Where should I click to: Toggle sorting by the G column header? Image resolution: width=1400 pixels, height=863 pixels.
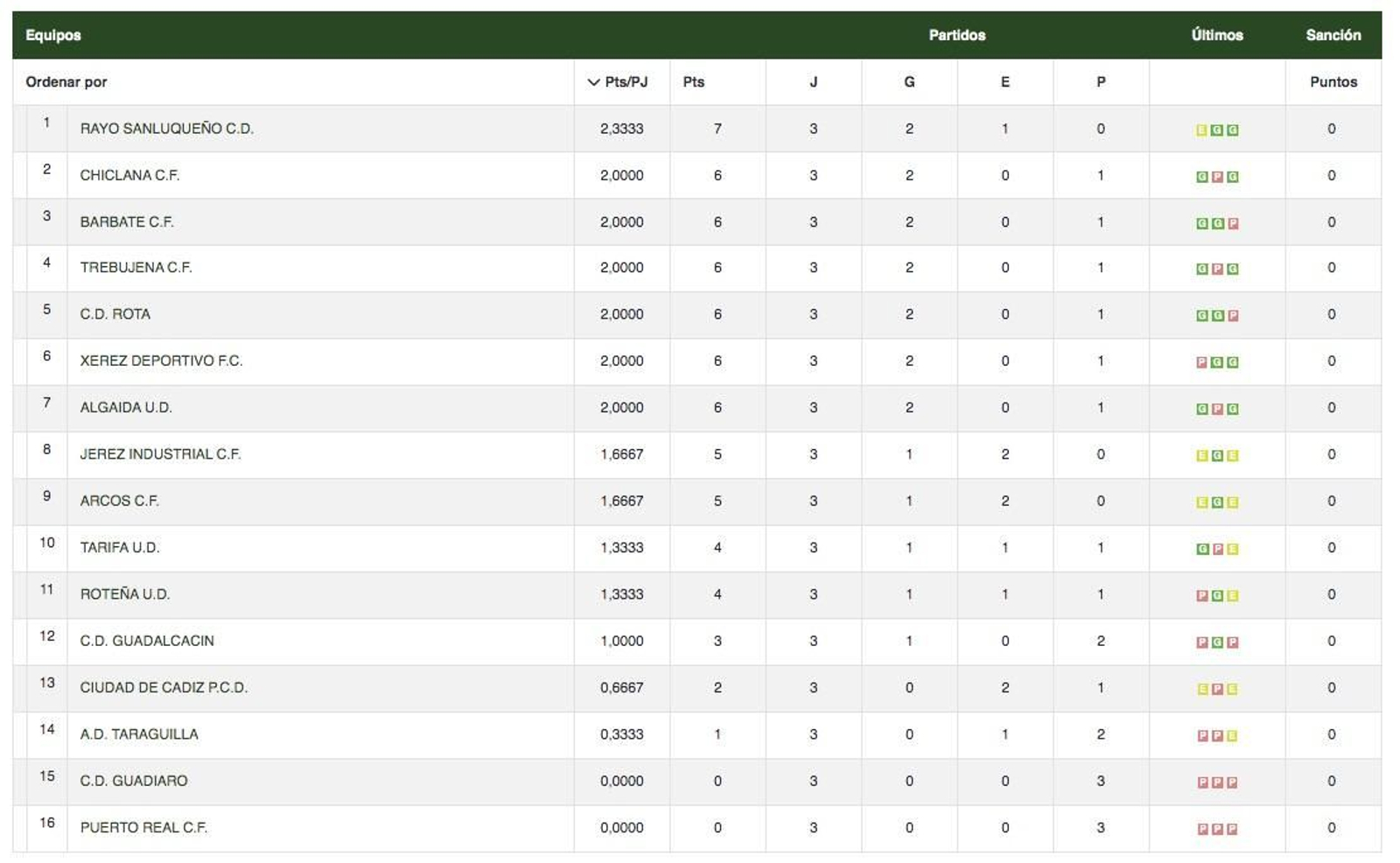(x=908, y=82)
